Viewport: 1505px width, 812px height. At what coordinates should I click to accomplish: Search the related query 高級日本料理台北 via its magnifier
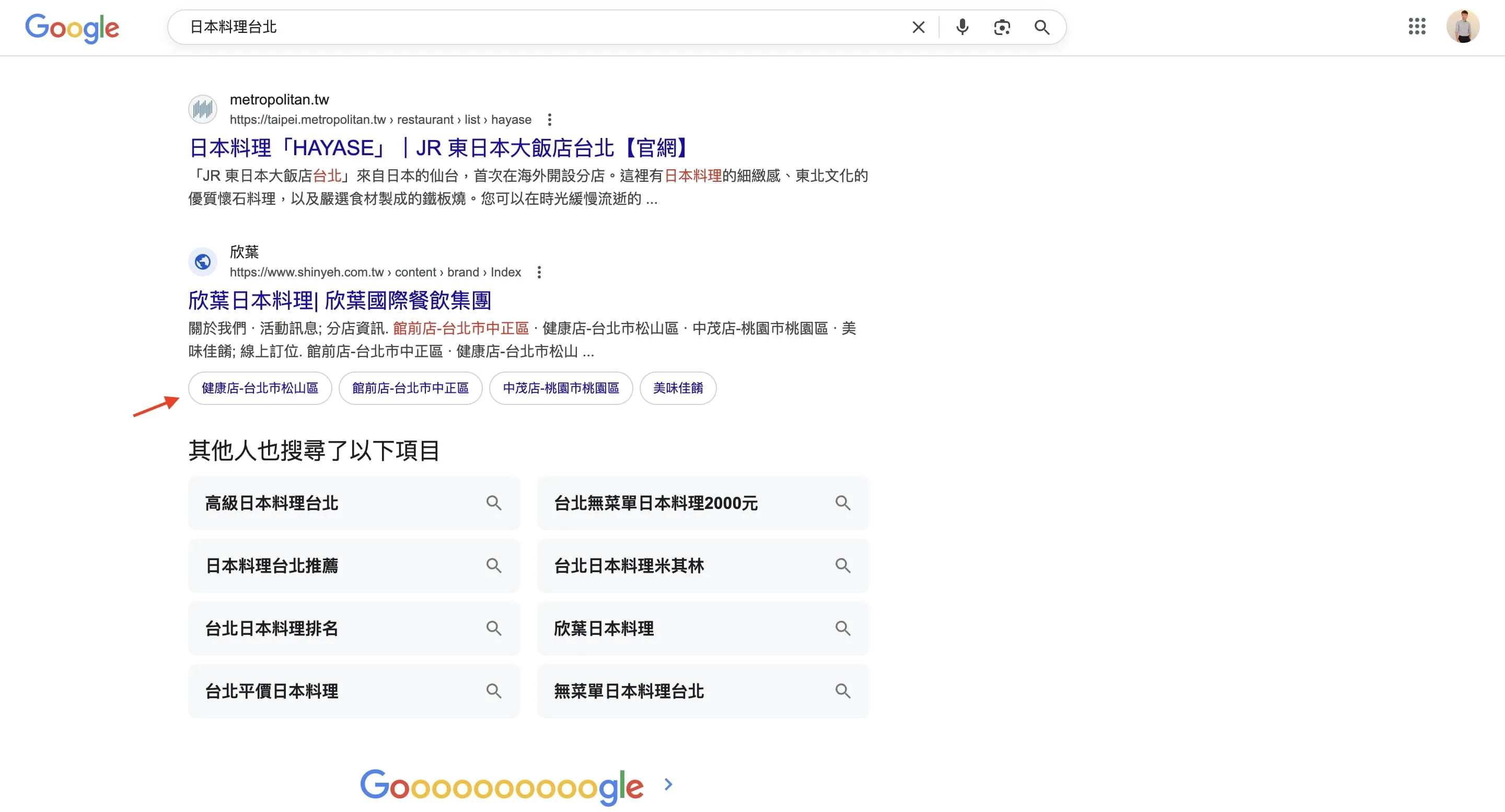pos(494,503)
